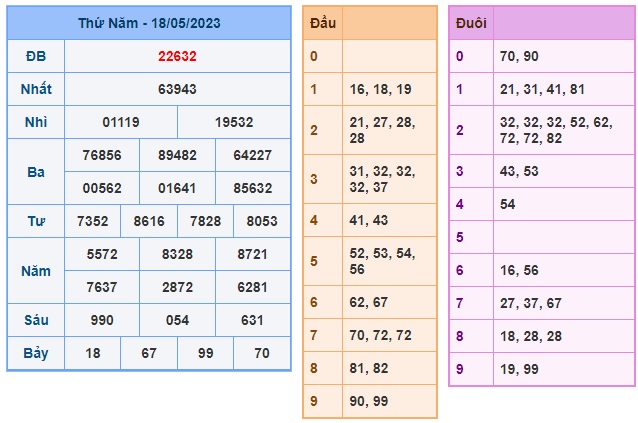Select number 18 in the Bảy row

[x=93, y=353]
